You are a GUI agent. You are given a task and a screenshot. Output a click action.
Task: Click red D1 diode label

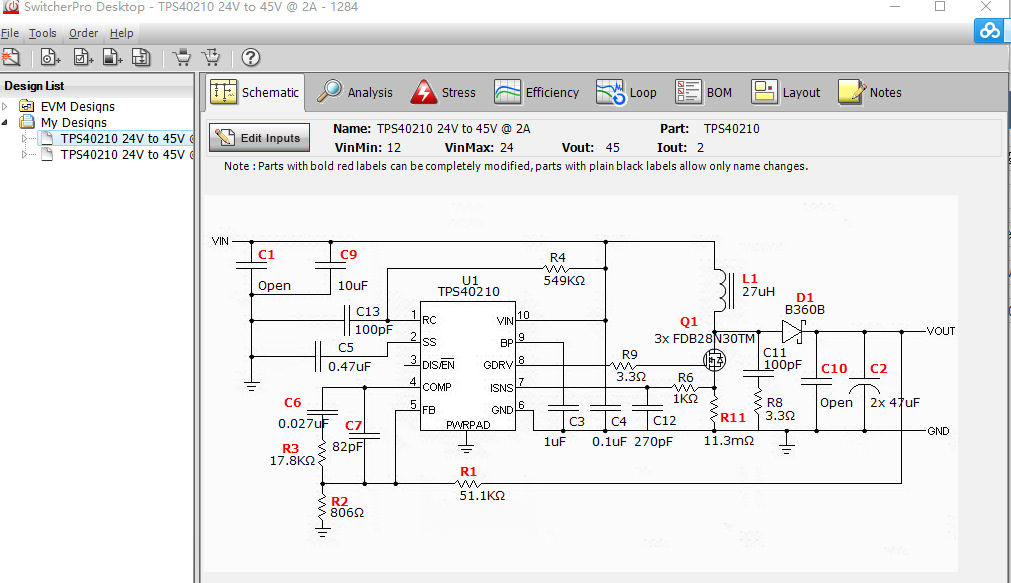[805, 297]
